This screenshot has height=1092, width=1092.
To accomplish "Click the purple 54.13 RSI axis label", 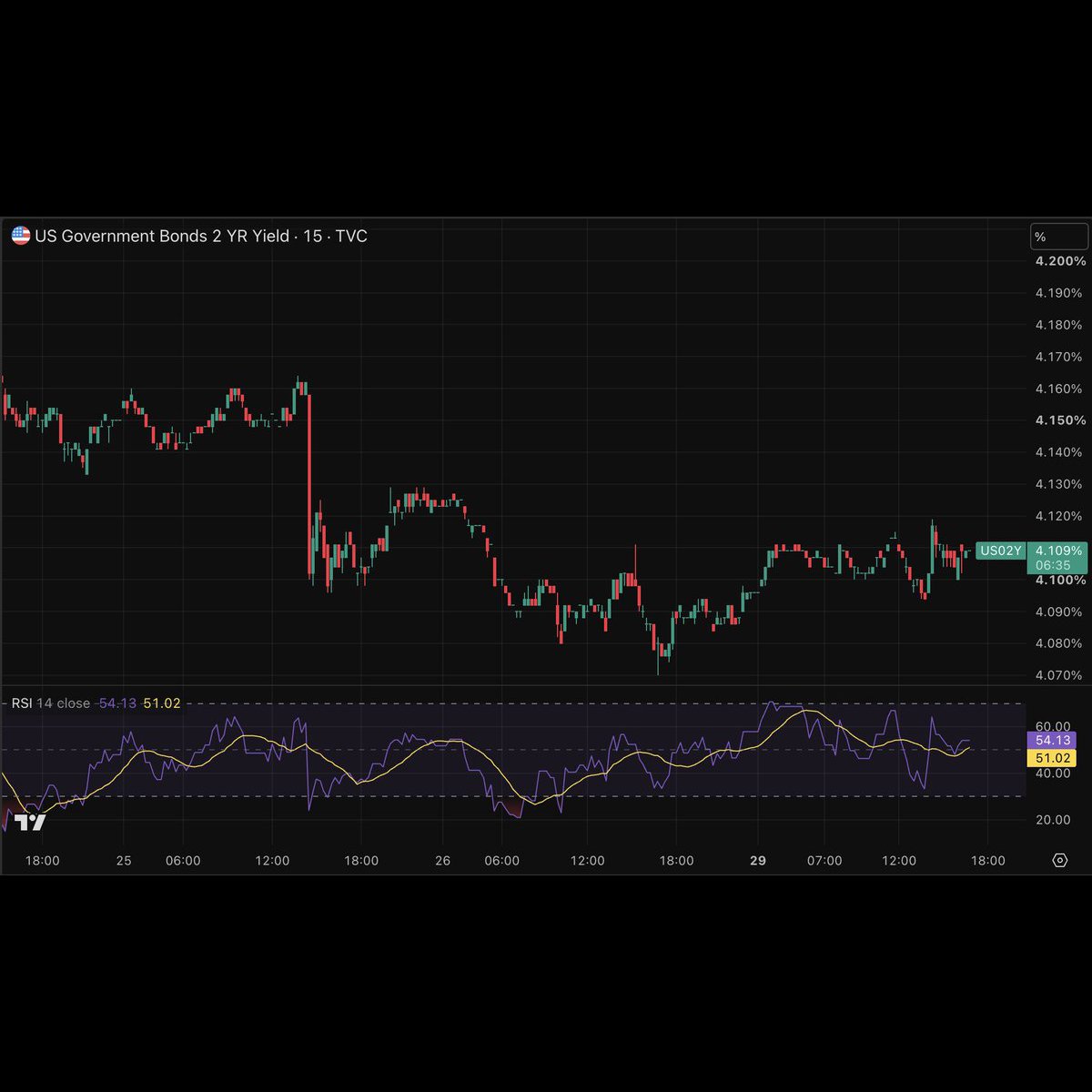I will pyautogui.click(x=1052, y=740).
